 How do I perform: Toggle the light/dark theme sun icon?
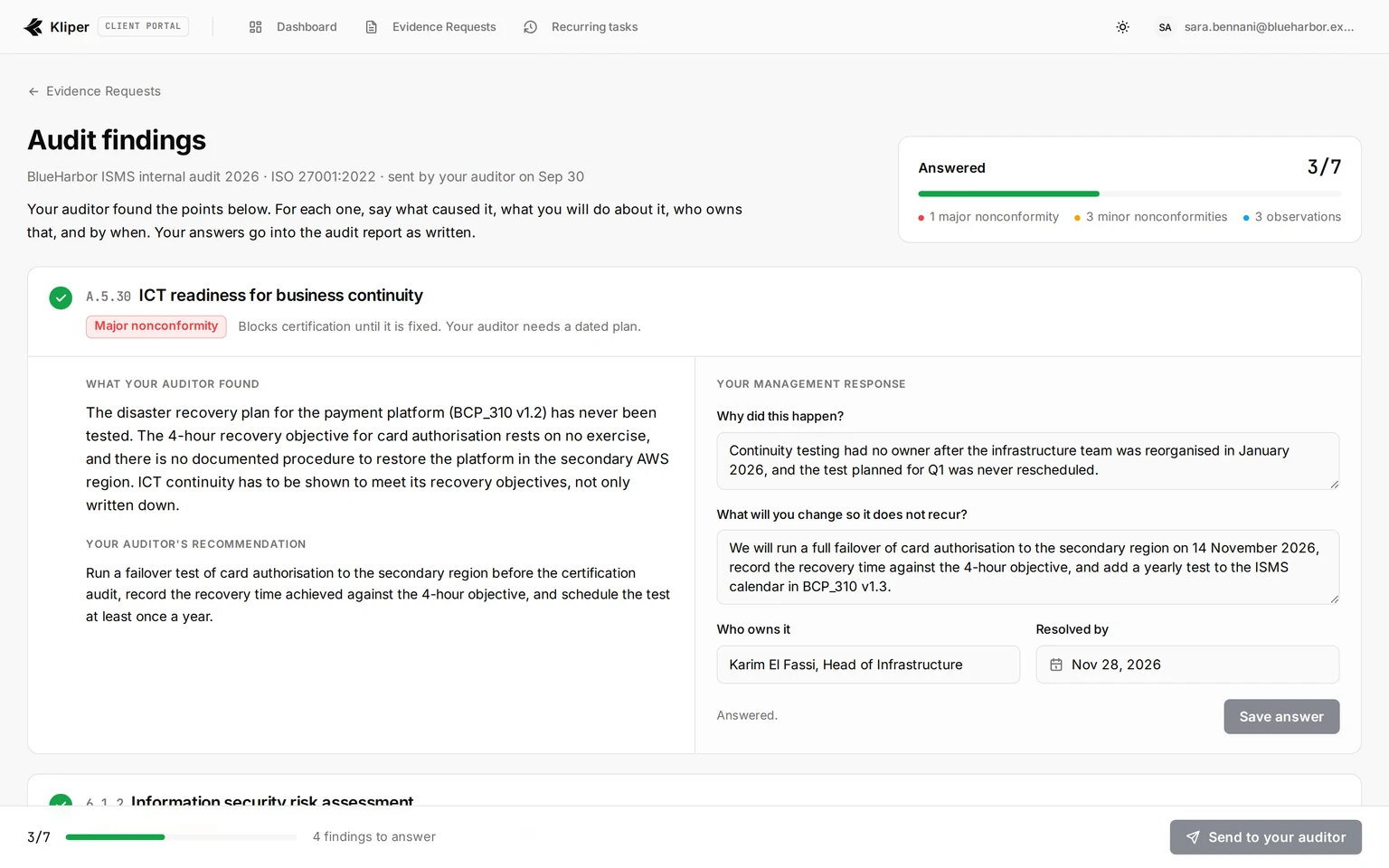(x=1122, y=27)
